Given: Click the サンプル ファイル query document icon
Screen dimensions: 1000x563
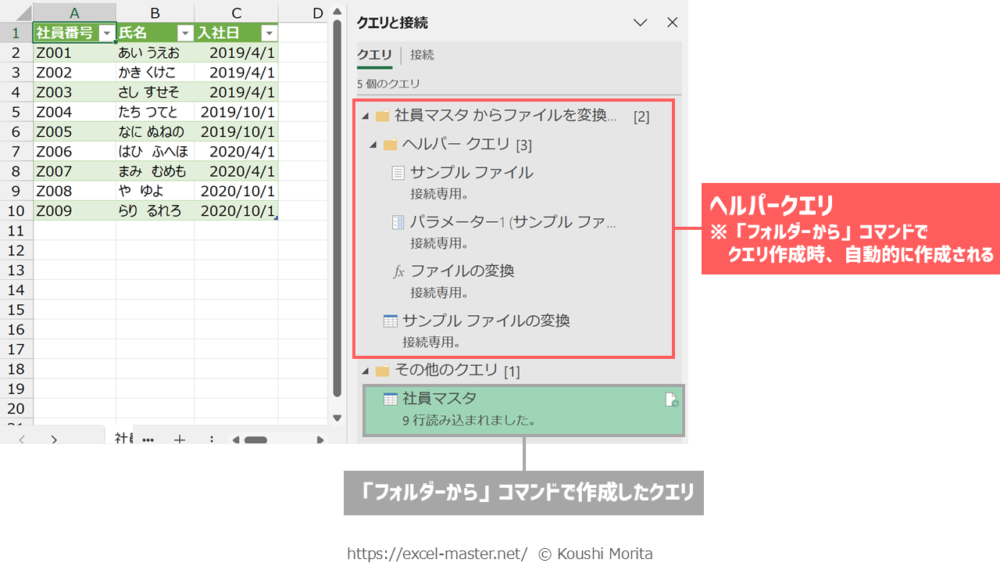Looking at the screenshot, I should (x=398, y=173).
